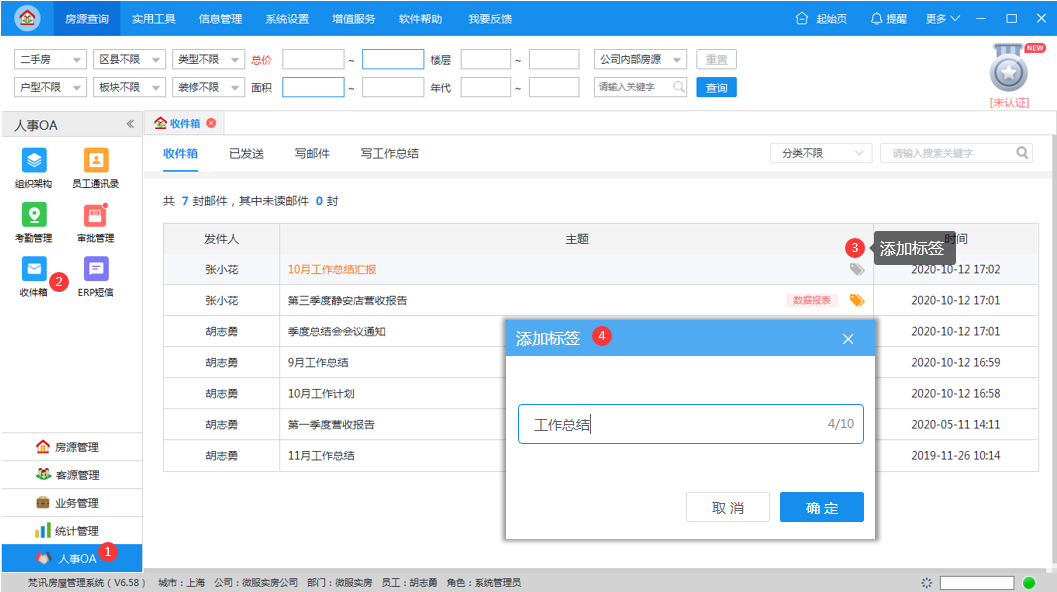
Task: Open the ERP短信 icon
Action: (x=96, y=269)
